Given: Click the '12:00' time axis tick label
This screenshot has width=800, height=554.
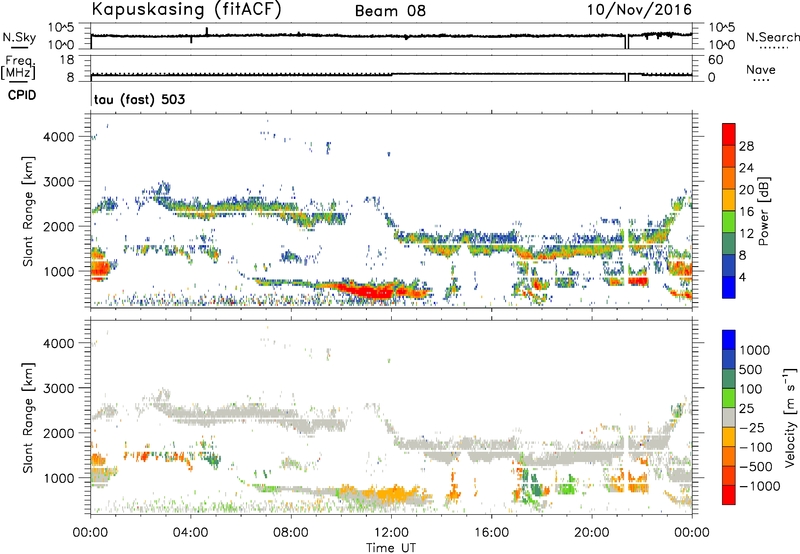Looking at the screenshot, I should tap(391, 533).
